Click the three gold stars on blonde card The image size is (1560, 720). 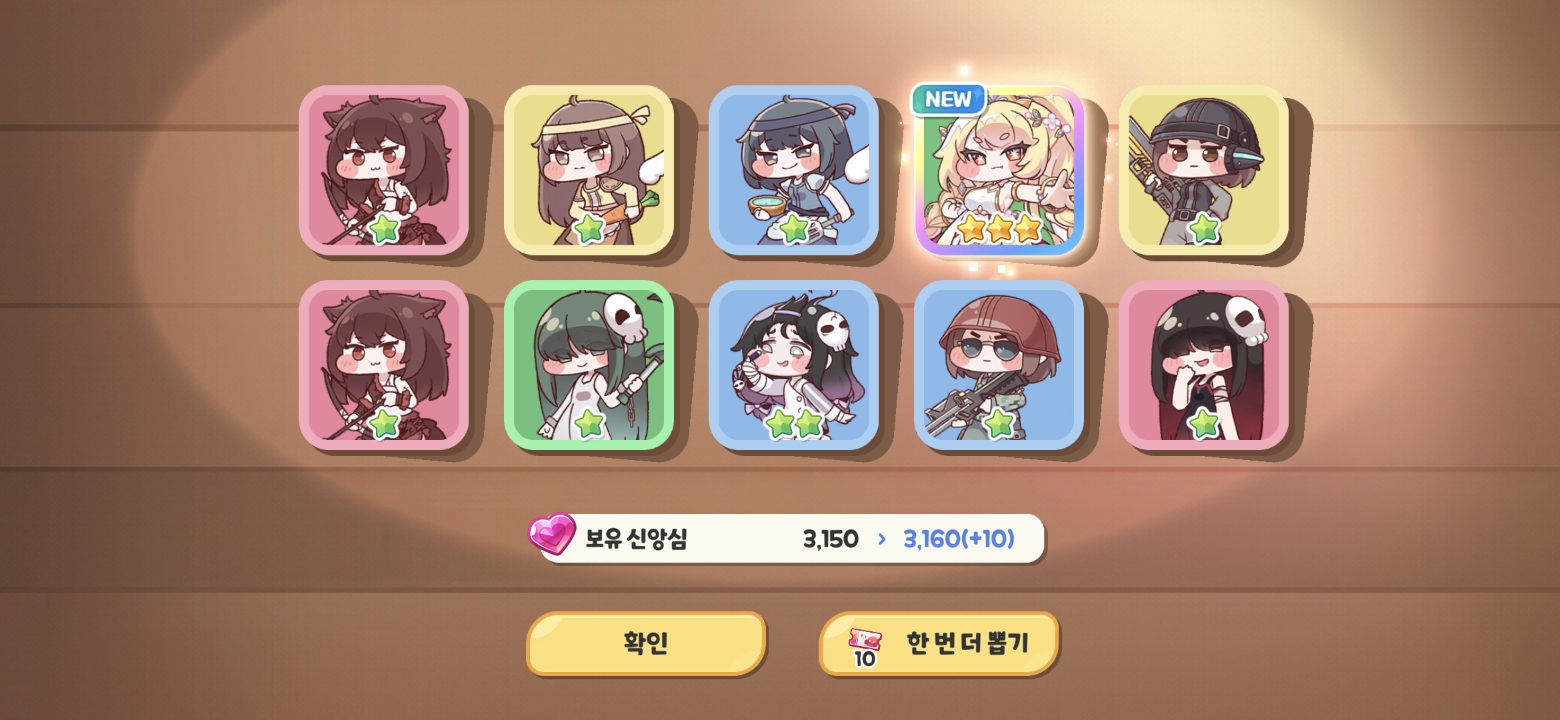1000,229
